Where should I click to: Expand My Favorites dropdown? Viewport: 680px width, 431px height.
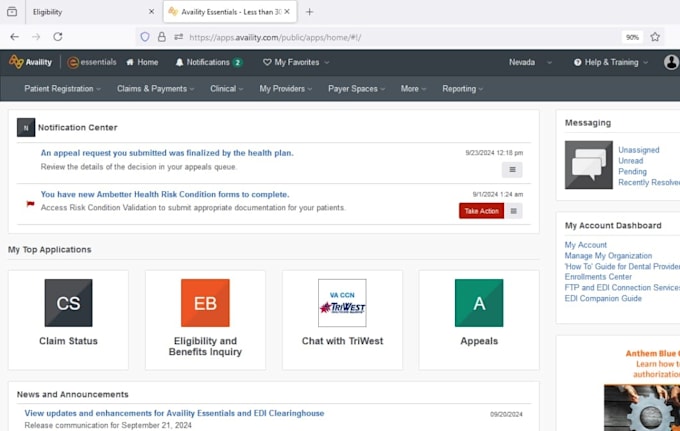point(296,62)
